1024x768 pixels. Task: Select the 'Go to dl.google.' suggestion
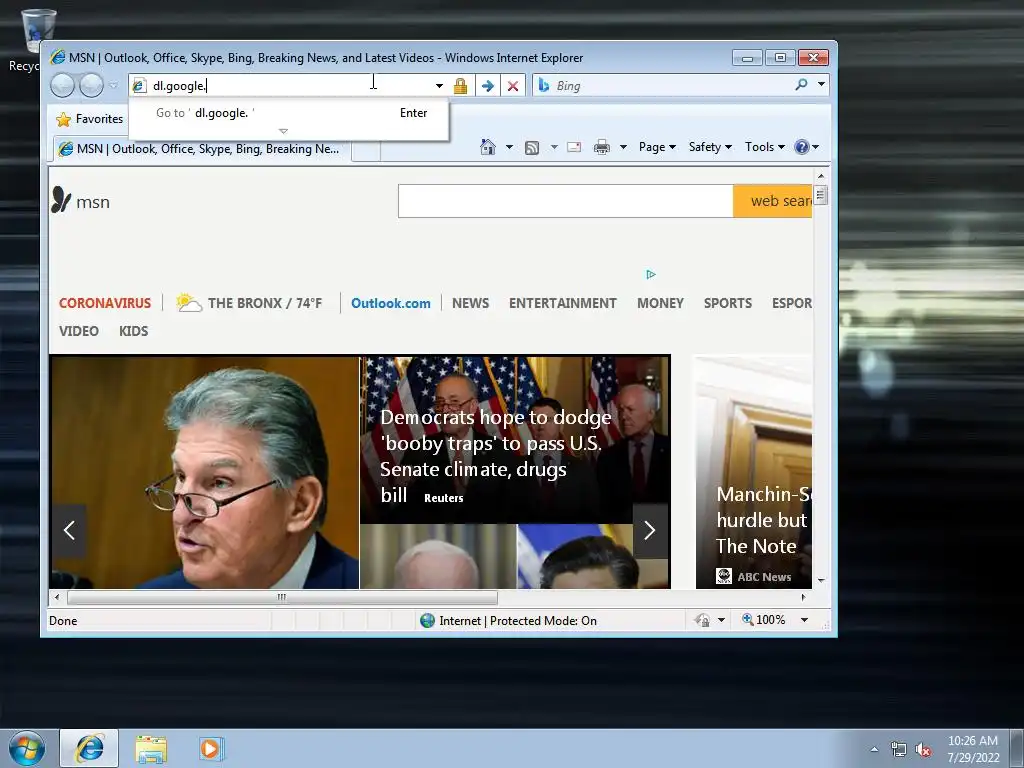tap(289, 113)
